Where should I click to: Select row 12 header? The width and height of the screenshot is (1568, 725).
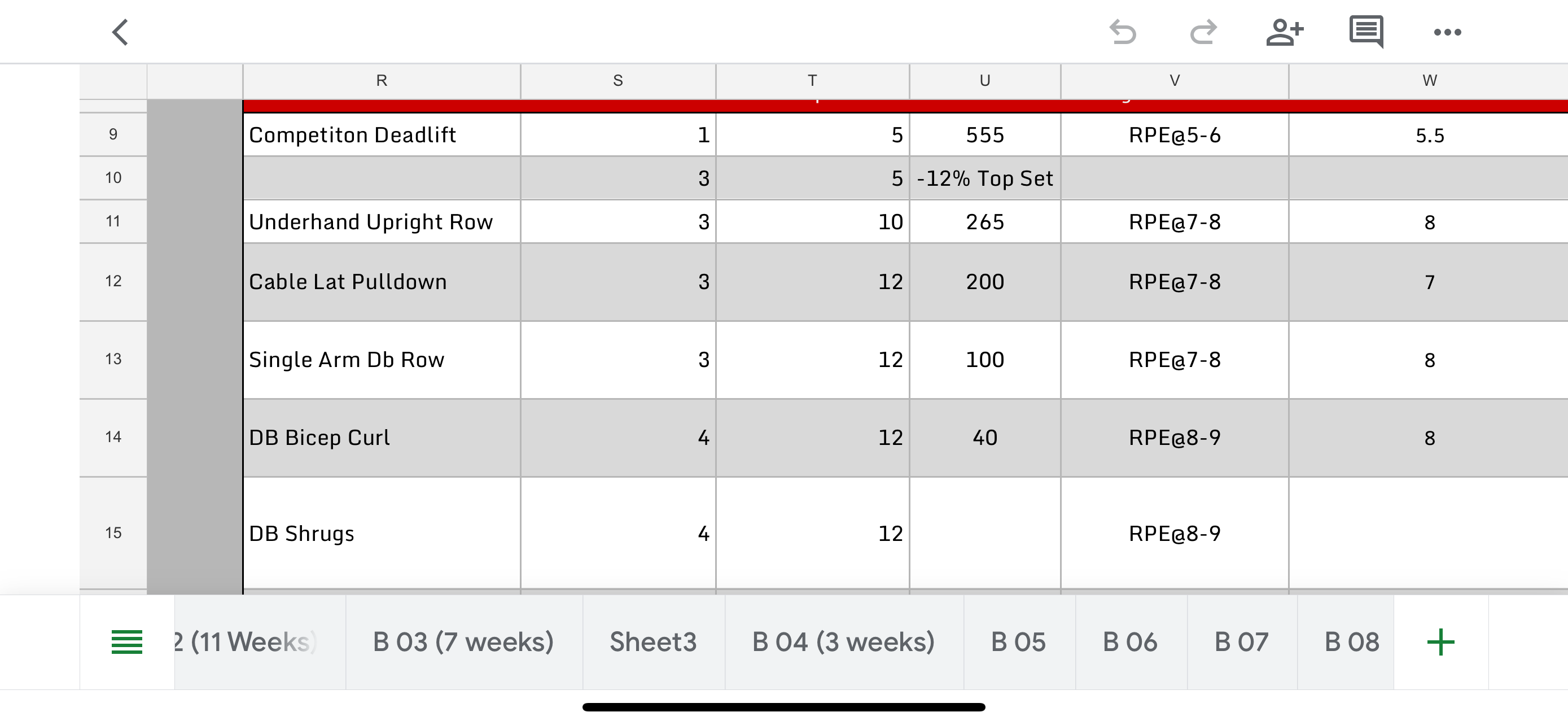click(113, 281)
